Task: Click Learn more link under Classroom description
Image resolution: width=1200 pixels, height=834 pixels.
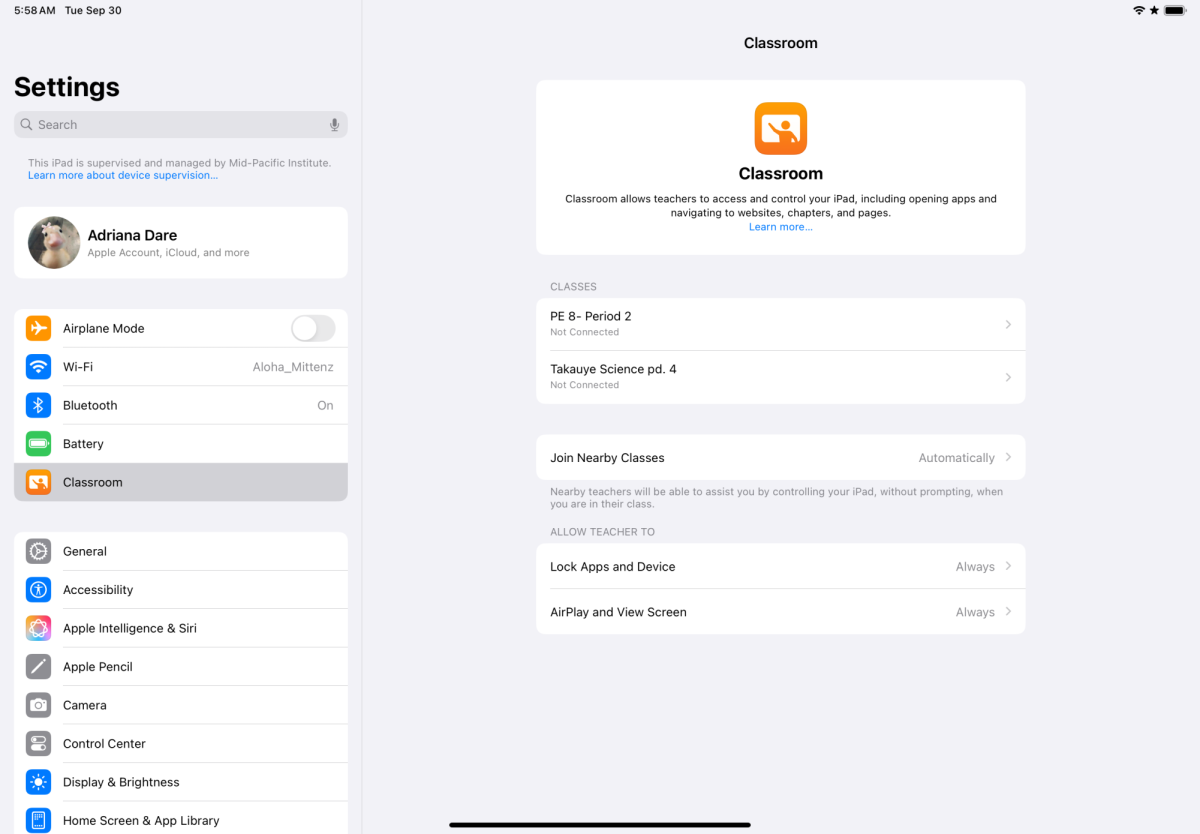Action: (780, 227)
